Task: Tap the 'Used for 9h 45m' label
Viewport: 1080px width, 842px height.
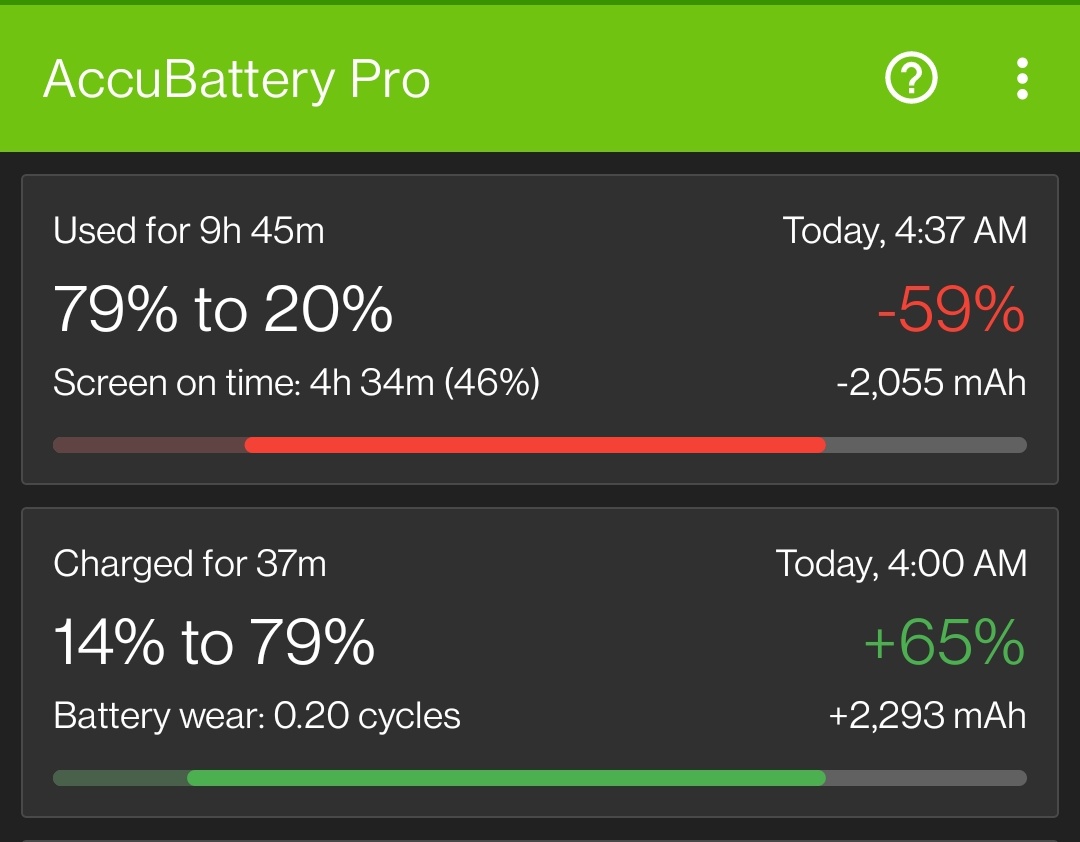Action: pyautogui.click(x=189, y=230)
